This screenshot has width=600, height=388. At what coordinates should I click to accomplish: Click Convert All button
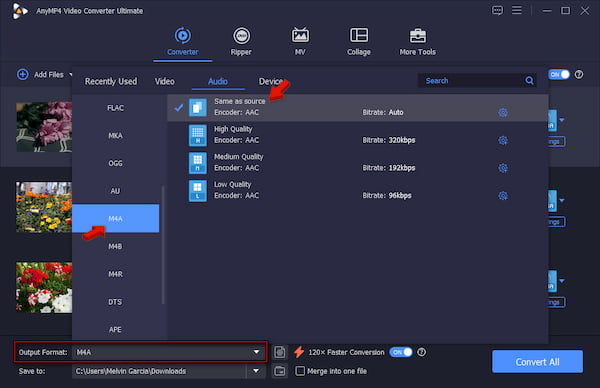point(537,362)
